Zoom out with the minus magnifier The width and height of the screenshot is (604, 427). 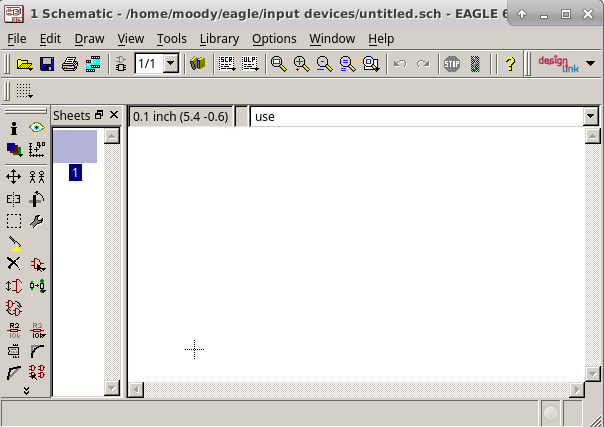click(x=324, y=64)
